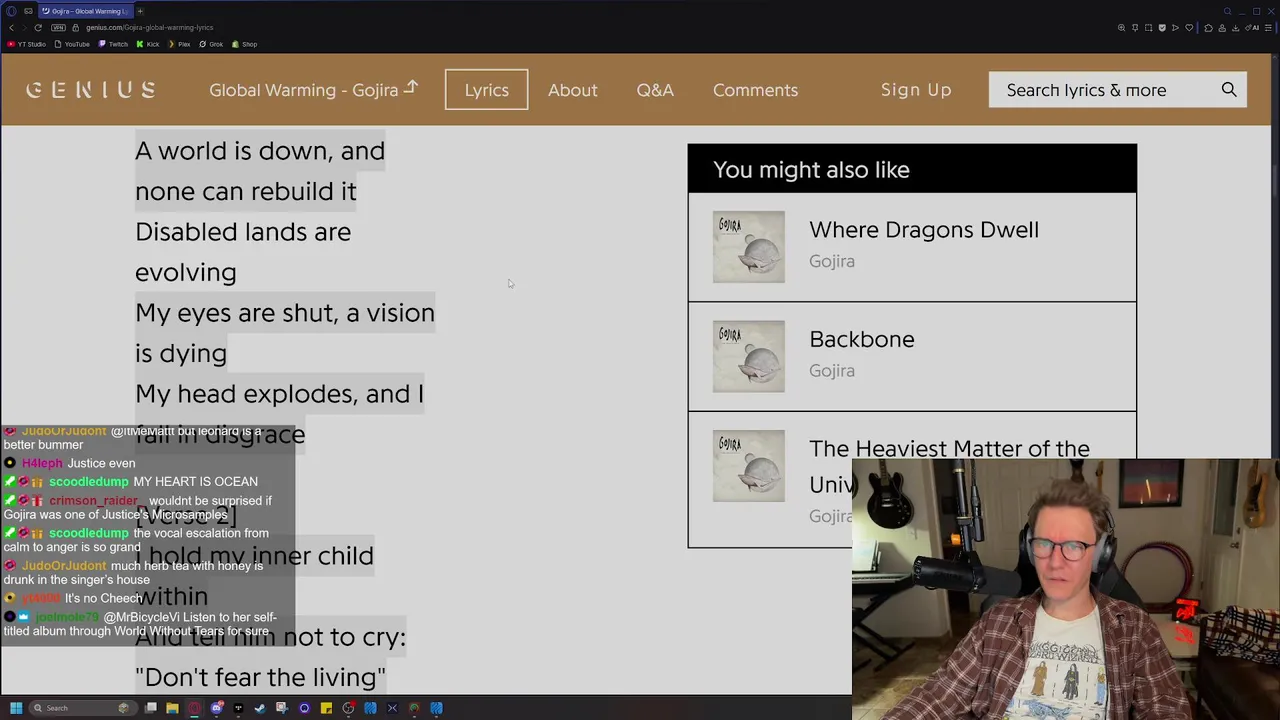Open the Windows Start menu
This screenshot has height=720, width=1280.
(16, 708)
